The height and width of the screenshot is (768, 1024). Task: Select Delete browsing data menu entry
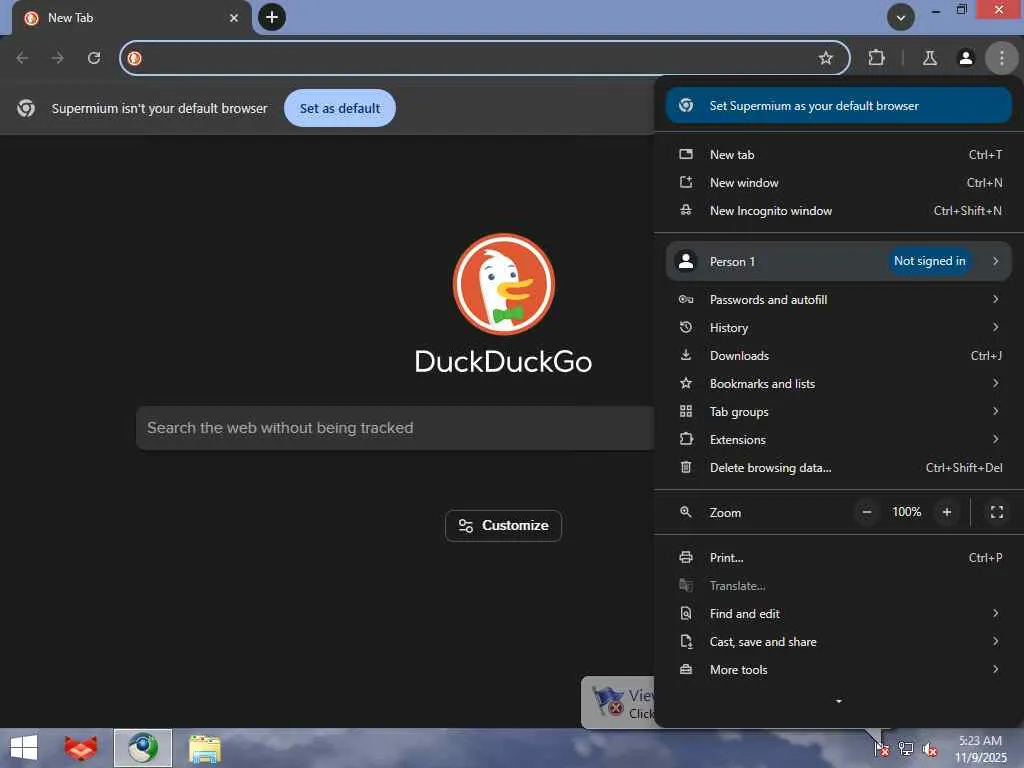point(839,468)
